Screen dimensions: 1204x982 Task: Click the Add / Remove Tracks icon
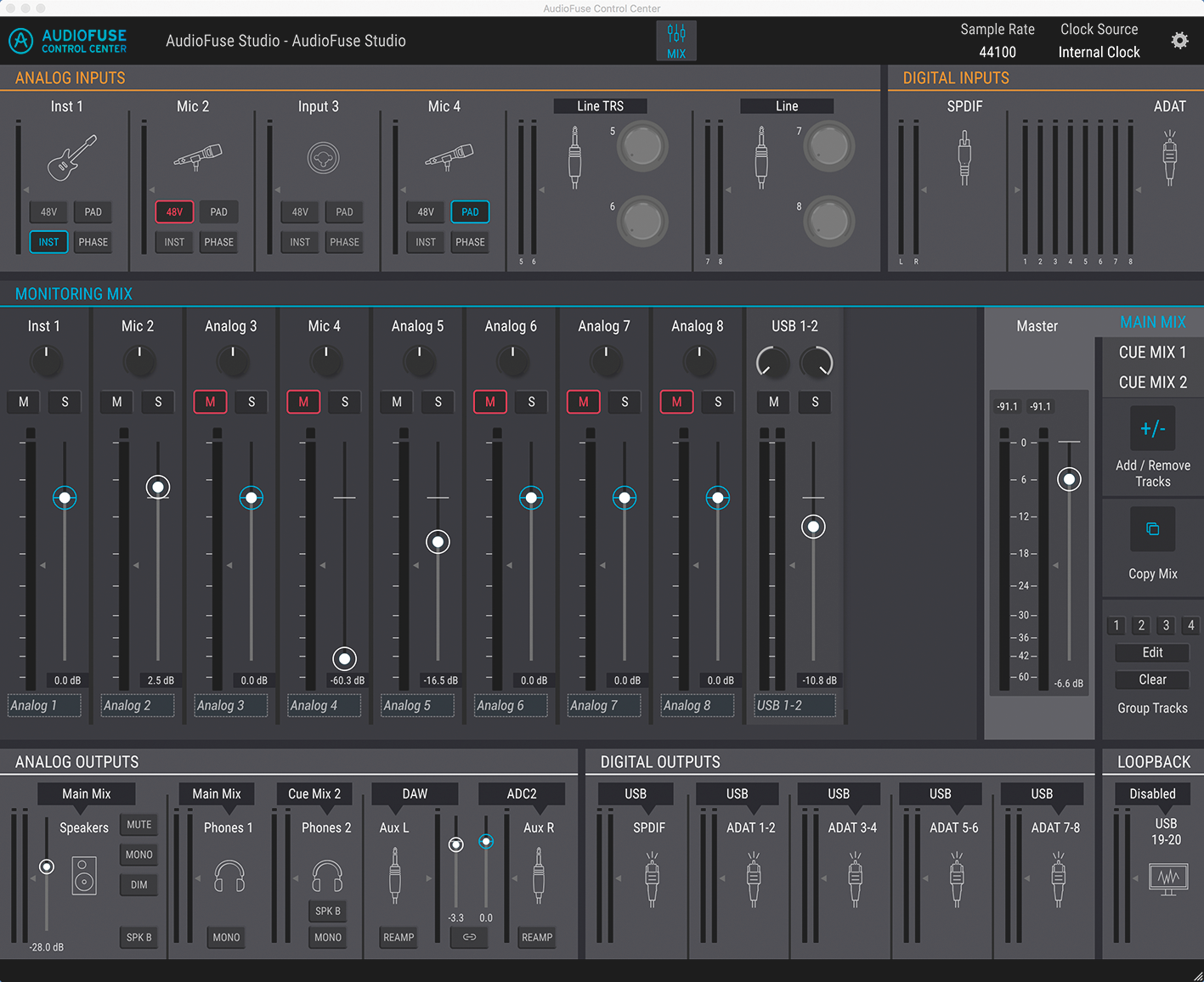coord(1153,428)
